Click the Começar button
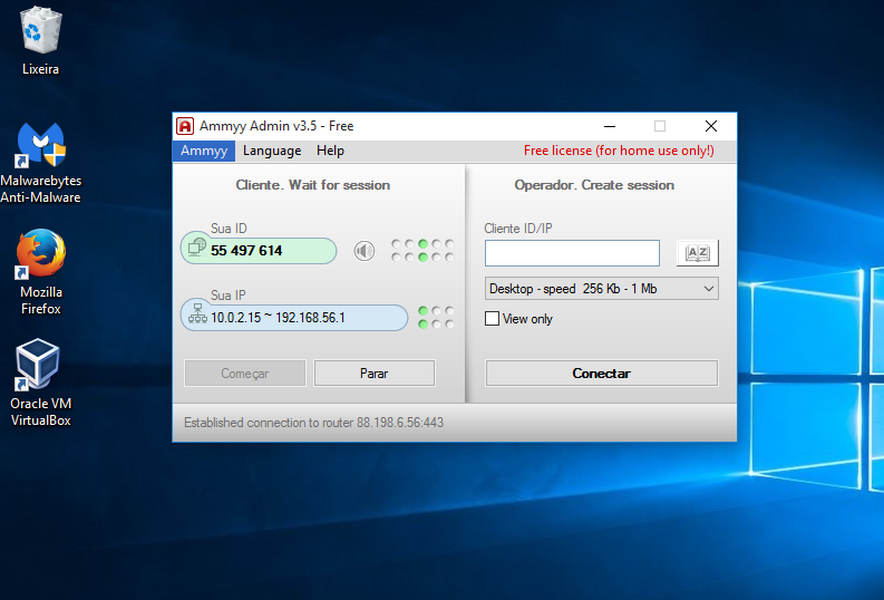This screenshot has width=884, height=600. [245, 373]
